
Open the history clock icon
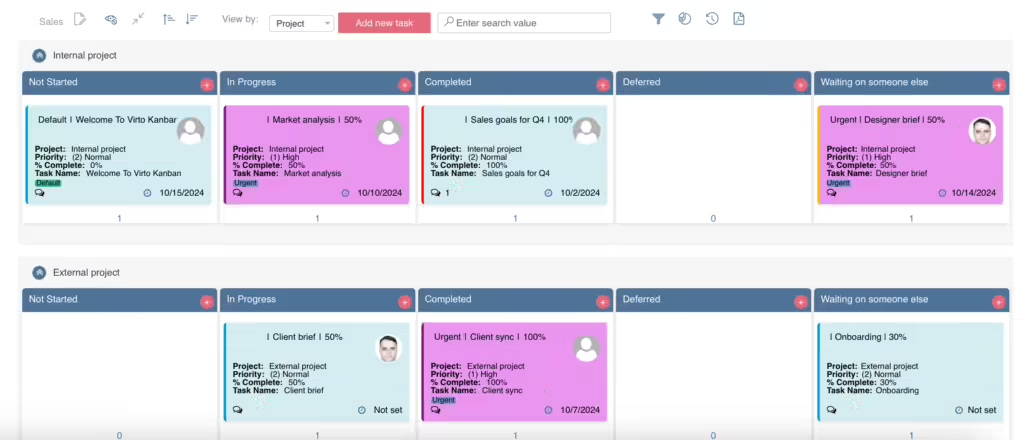(x=712, y=19)
